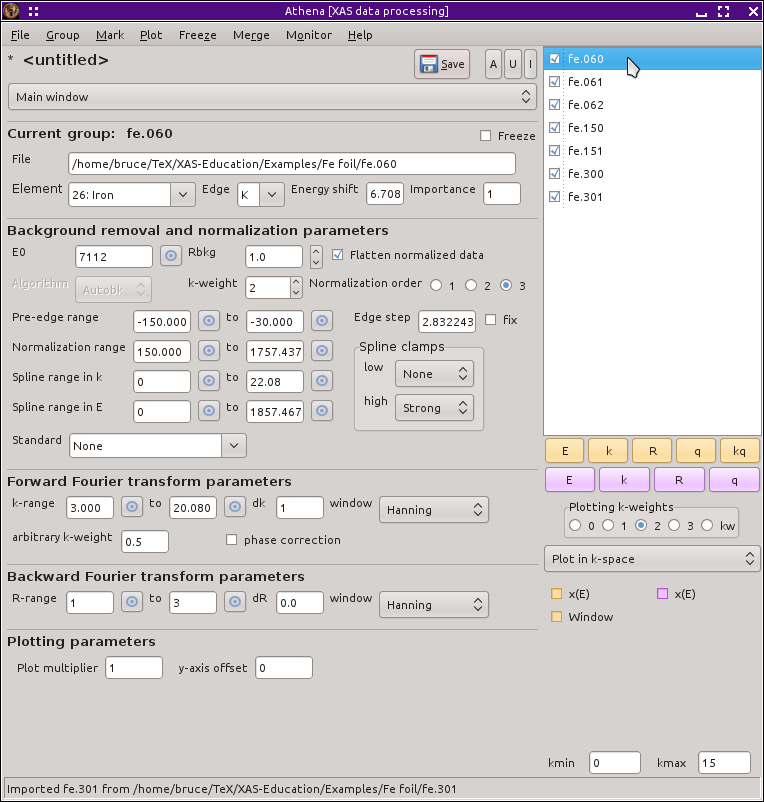
Task: Plot marked groups in energy with purple E
Action: [570, 480]
